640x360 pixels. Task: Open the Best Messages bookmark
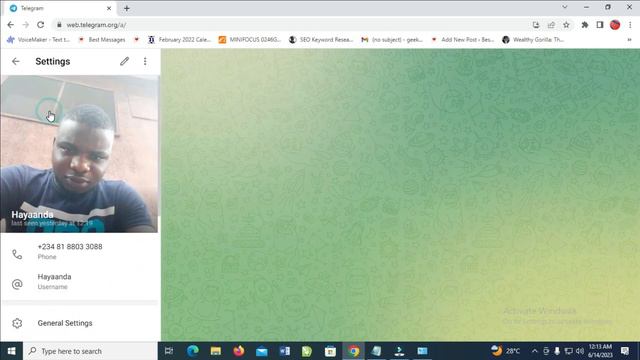(x=102, y=40)
